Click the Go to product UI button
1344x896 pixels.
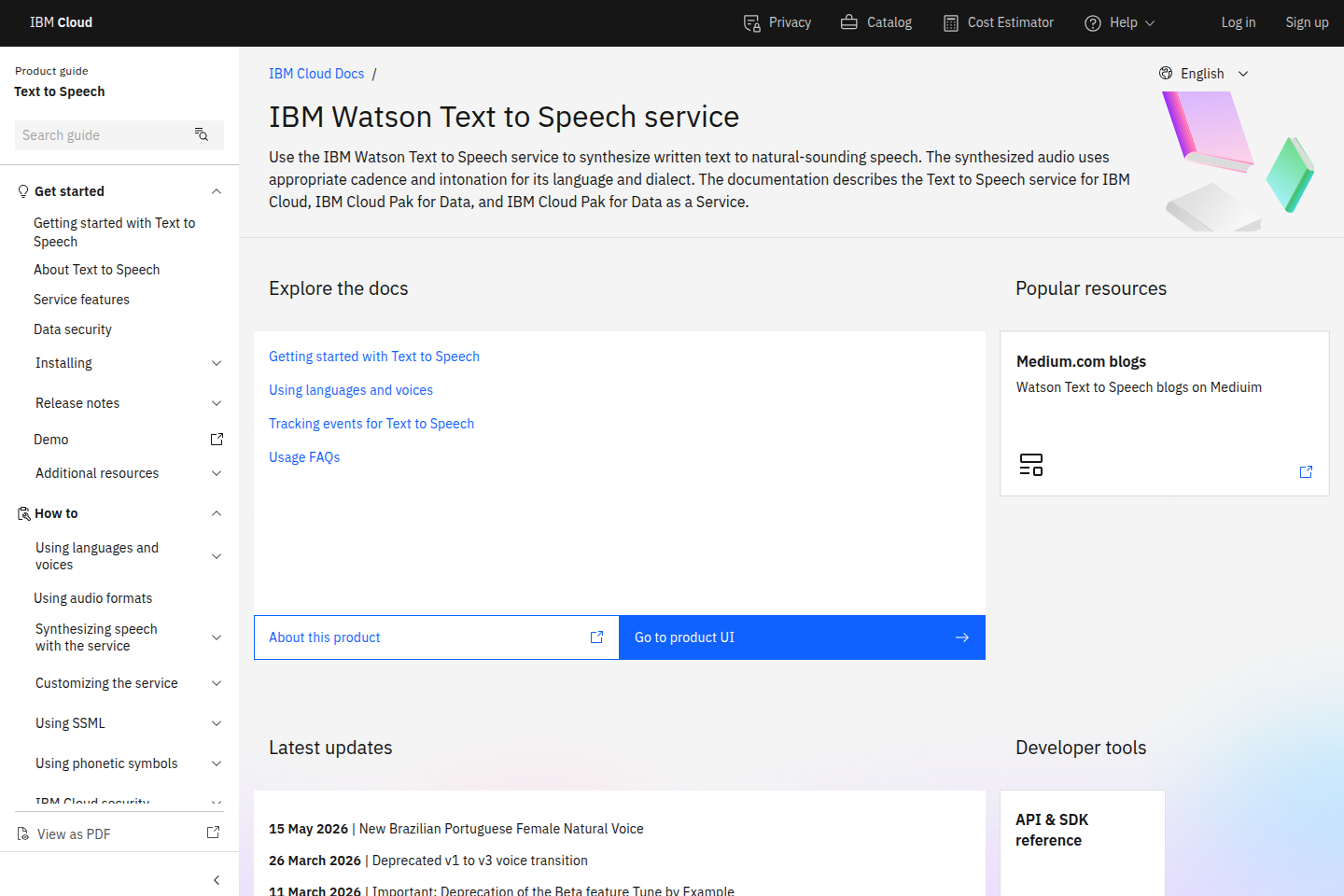pos(802,637)
